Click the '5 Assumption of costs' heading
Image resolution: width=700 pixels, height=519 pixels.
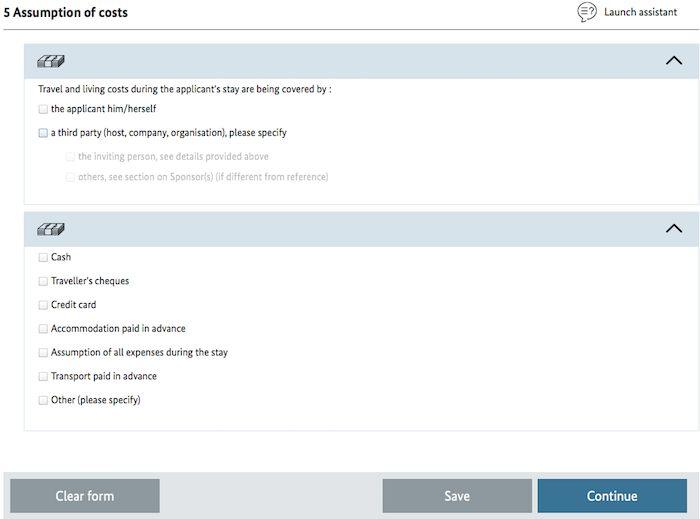66,12
